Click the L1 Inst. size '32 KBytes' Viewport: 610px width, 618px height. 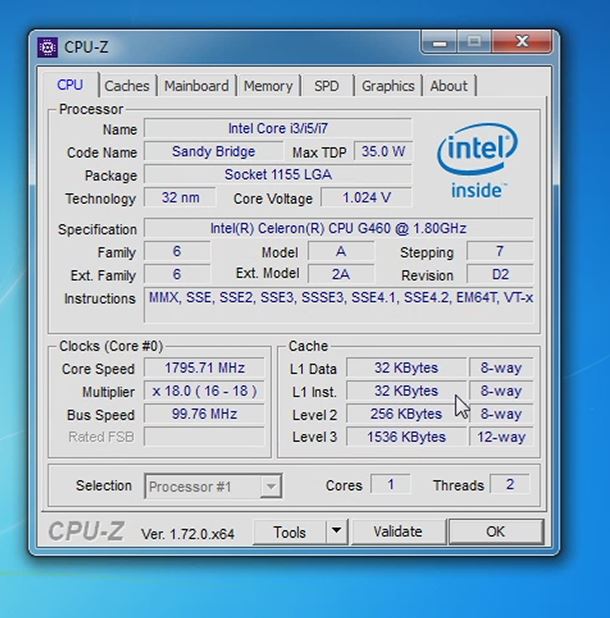coord(406,391)
